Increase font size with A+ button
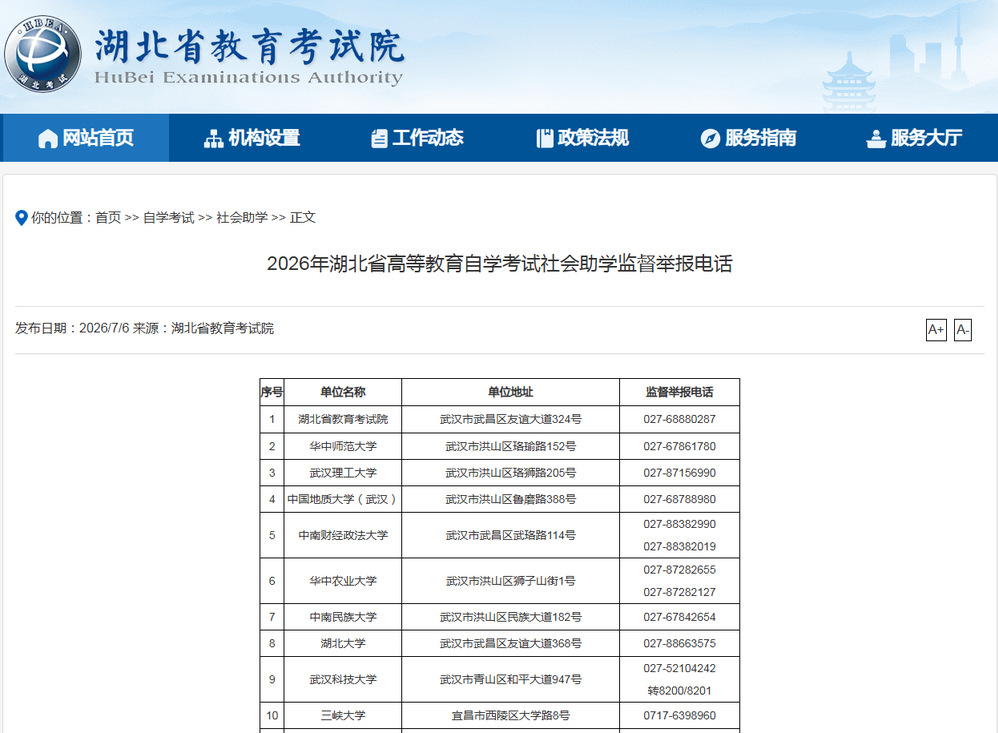 click(x=936, y=330)
